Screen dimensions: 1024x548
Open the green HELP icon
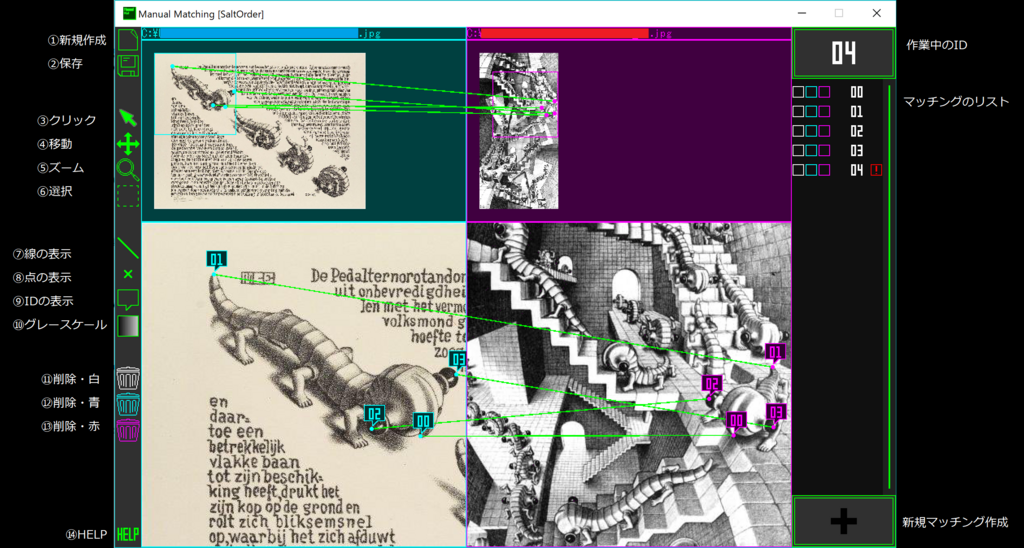click(128, 534)
